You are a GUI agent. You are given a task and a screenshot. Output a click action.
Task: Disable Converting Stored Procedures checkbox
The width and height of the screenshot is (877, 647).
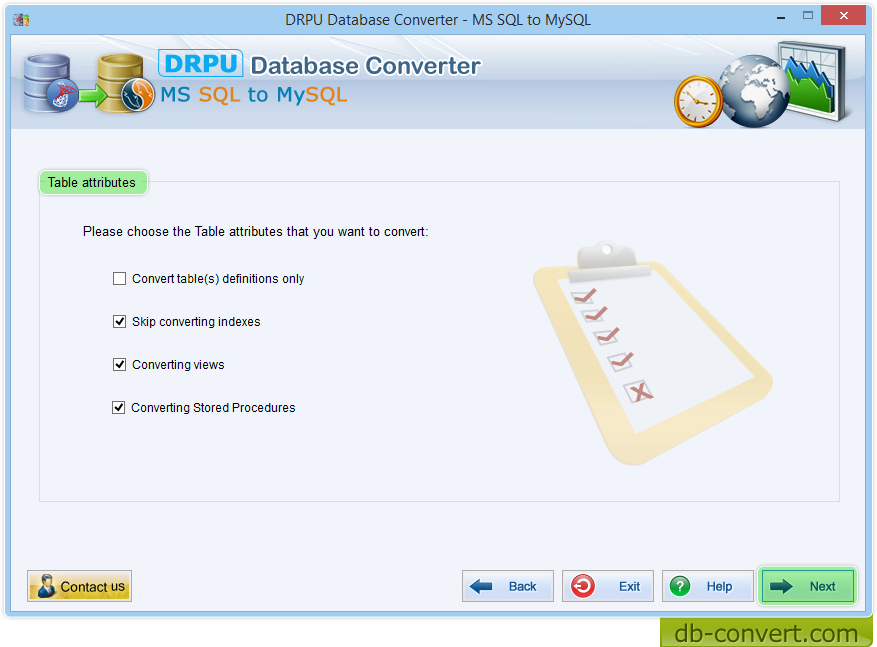coord(119,408)
